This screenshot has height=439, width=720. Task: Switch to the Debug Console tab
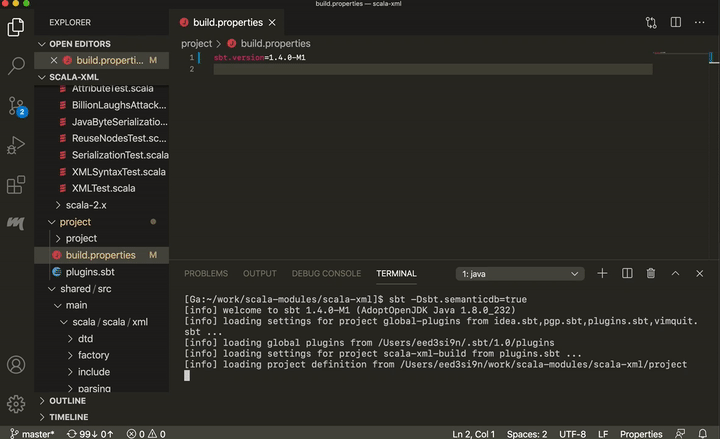(326, 274)
